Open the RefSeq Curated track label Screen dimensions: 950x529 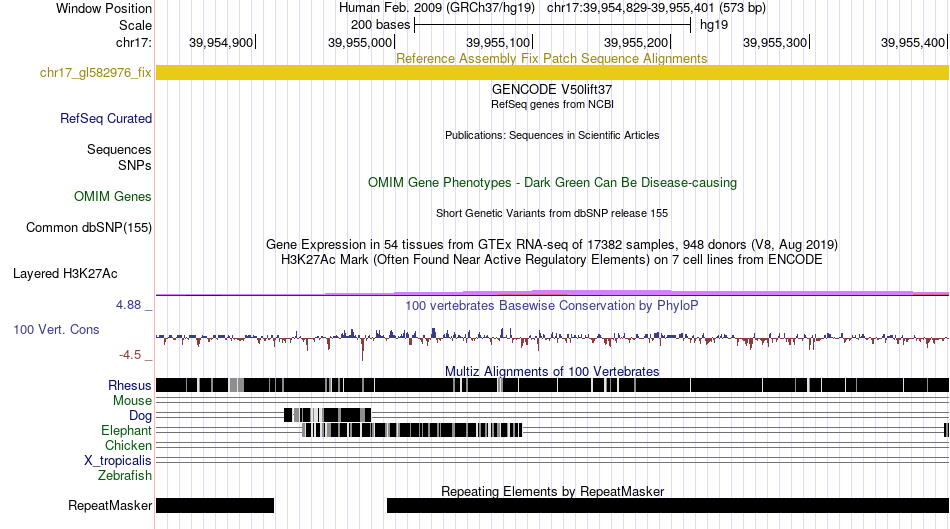pyautogui.click(x=106, y=119)
